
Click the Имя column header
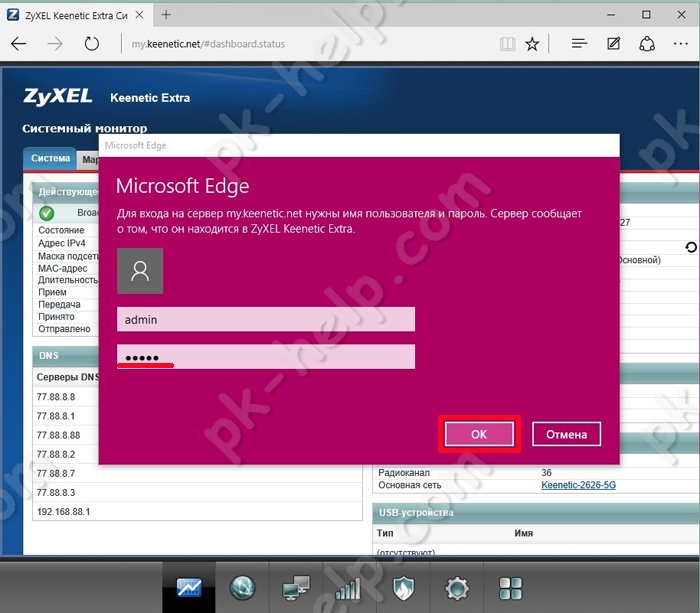point(523,533)
